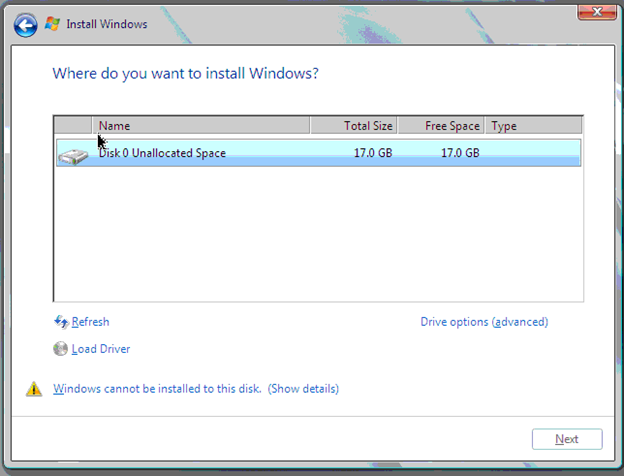The width and height of the screenshot is (624, 476).
Task: Click the 17.0 GB free space value
Action: coord(460,153)
